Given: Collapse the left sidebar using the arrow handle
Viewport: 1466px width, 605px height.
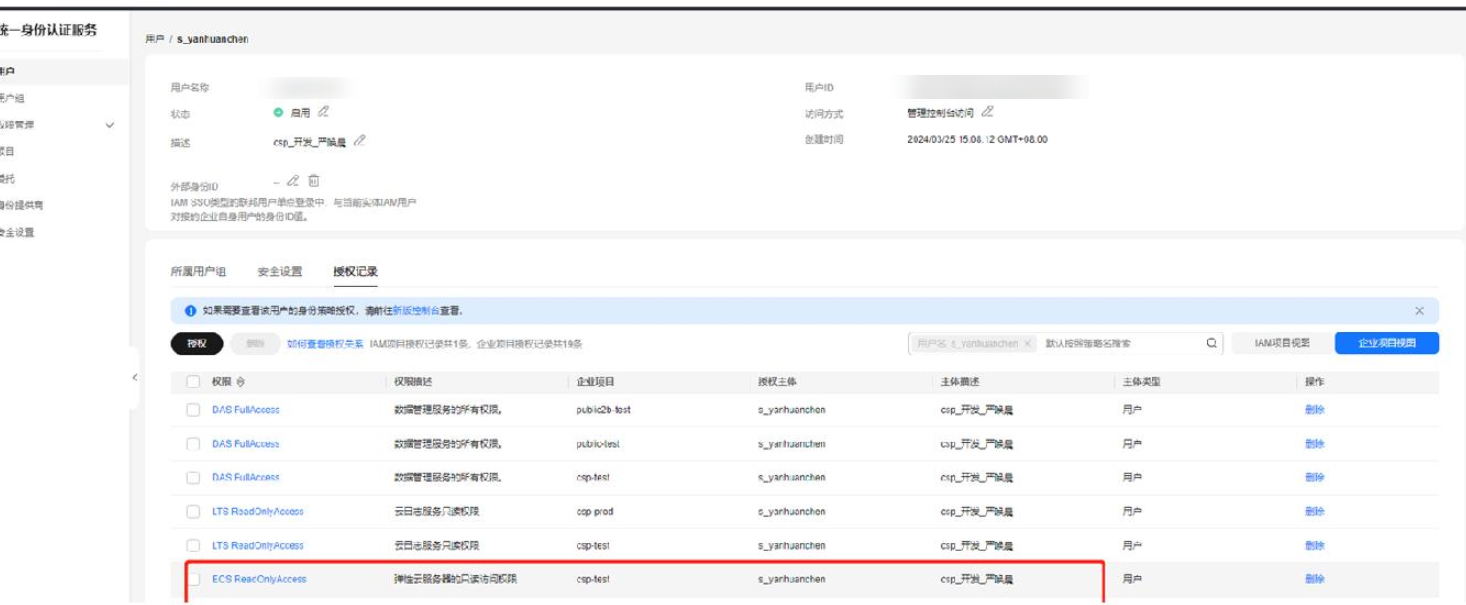Looking at the screenshot, I should (x=134, y=377).
